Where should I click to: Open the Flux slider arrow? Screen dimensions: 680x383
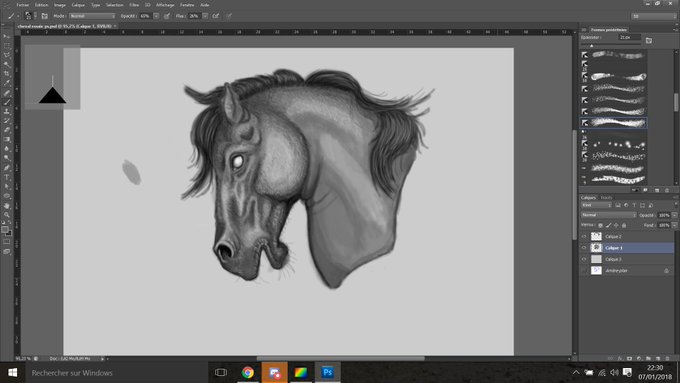click(205, 16)
